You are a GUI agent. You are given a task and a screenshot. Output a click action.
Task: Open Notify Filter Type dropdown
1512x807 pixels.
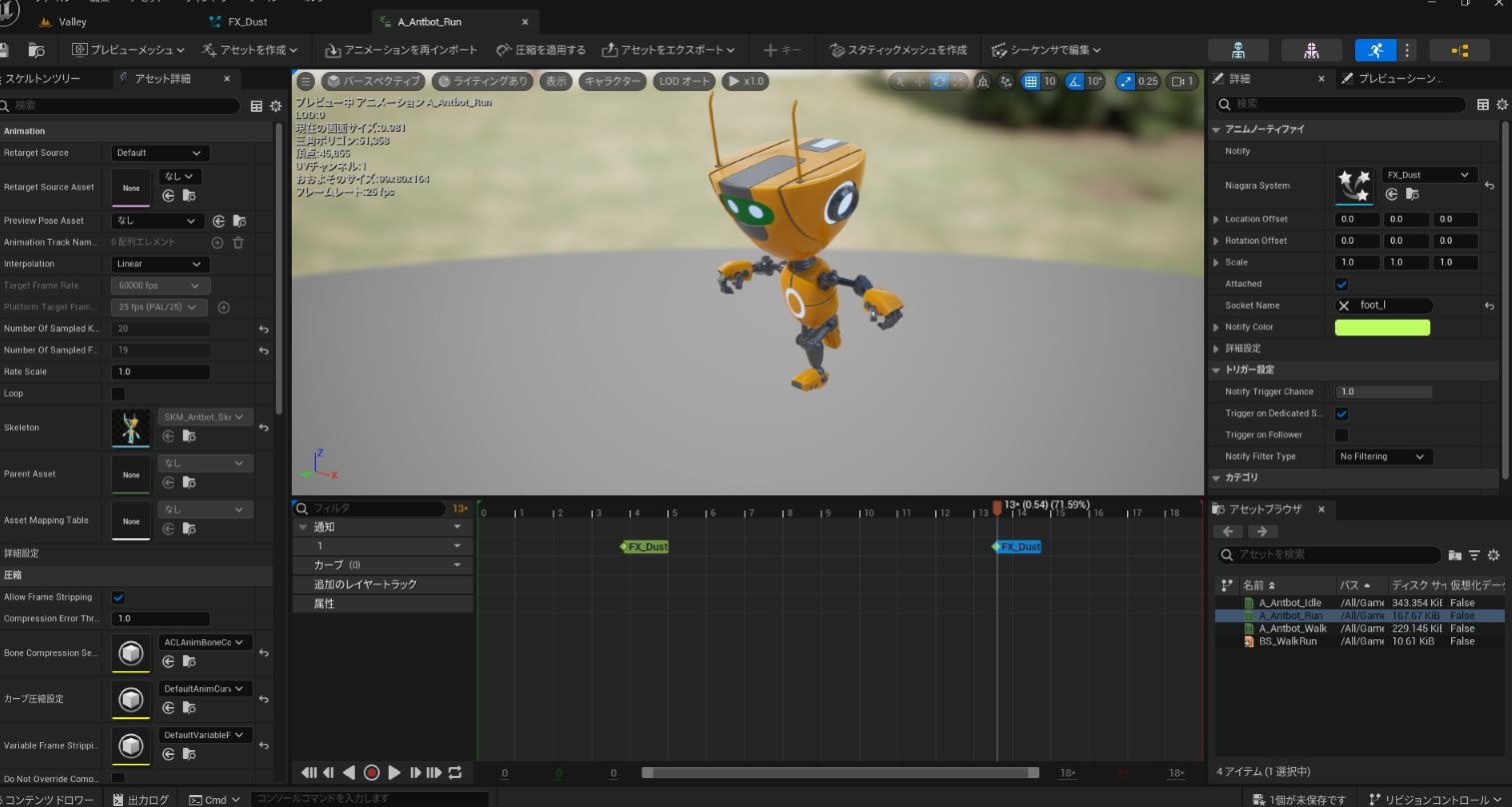[x=1384, y=456]
